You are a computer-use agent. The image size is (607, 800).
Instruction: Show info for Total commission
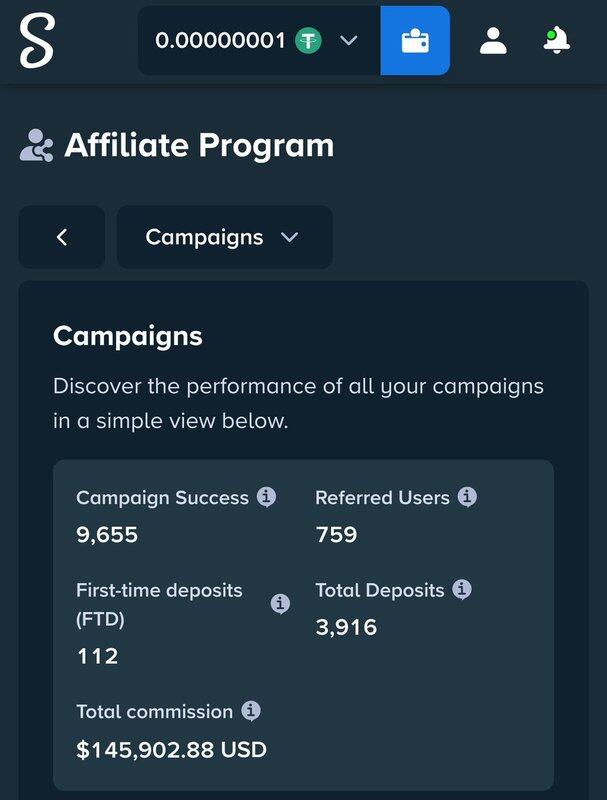tap(251, 711)
